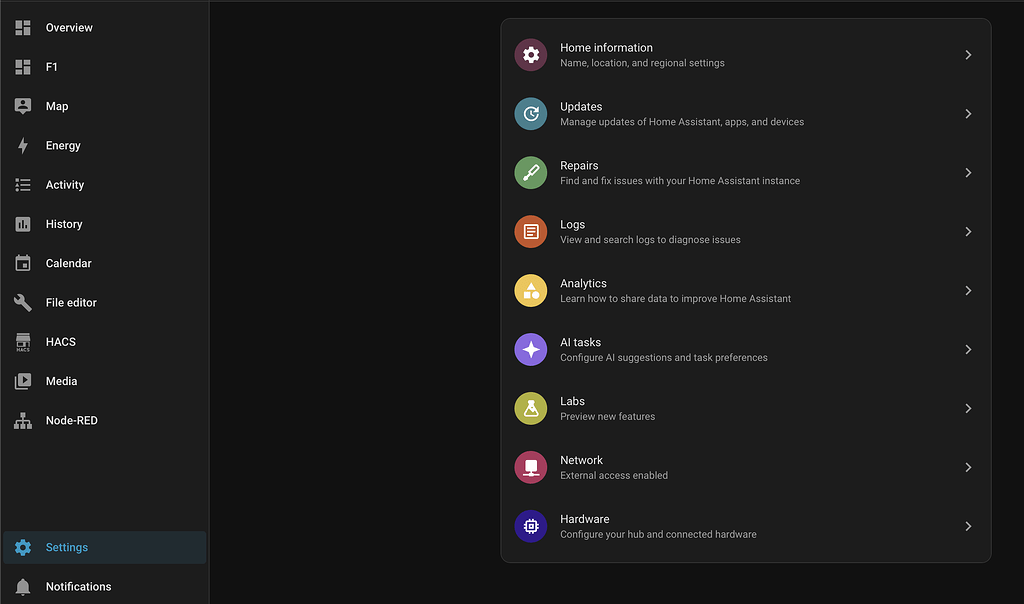Open Updates using its right chevron
1024x604 pixels.
pos(968,114)
